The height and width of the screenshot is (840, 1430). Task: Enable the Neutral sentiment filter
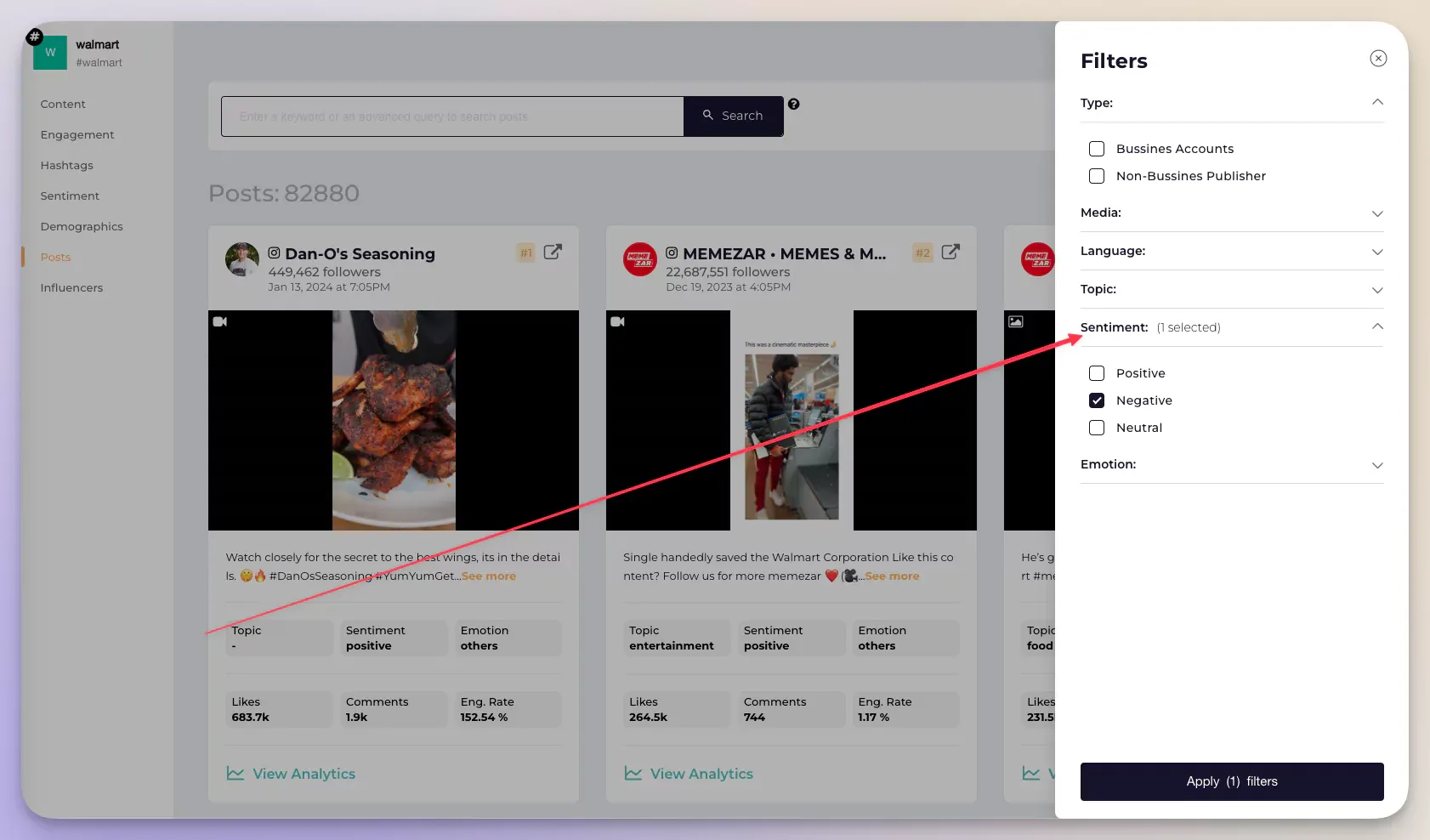(x=1097, y=428)
